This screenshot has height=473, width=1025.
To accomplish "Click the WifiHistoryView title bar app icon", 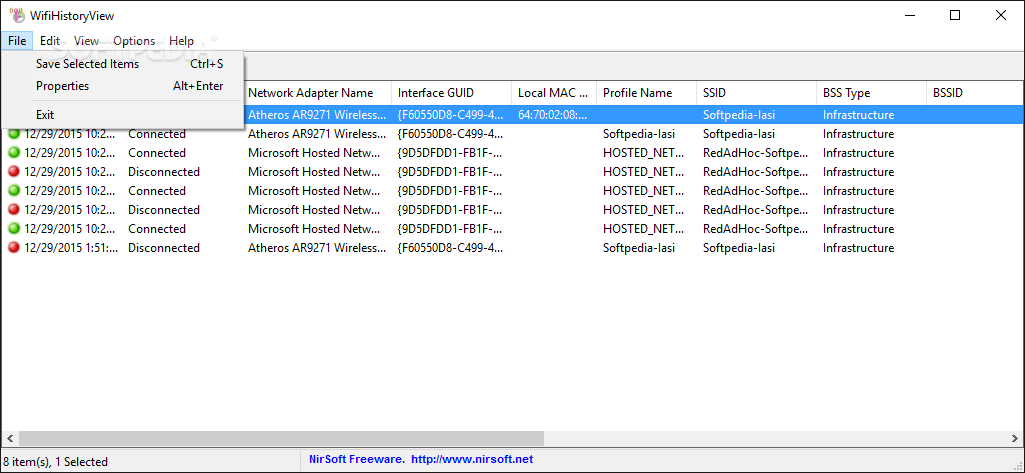I will [x=16, y=15].
